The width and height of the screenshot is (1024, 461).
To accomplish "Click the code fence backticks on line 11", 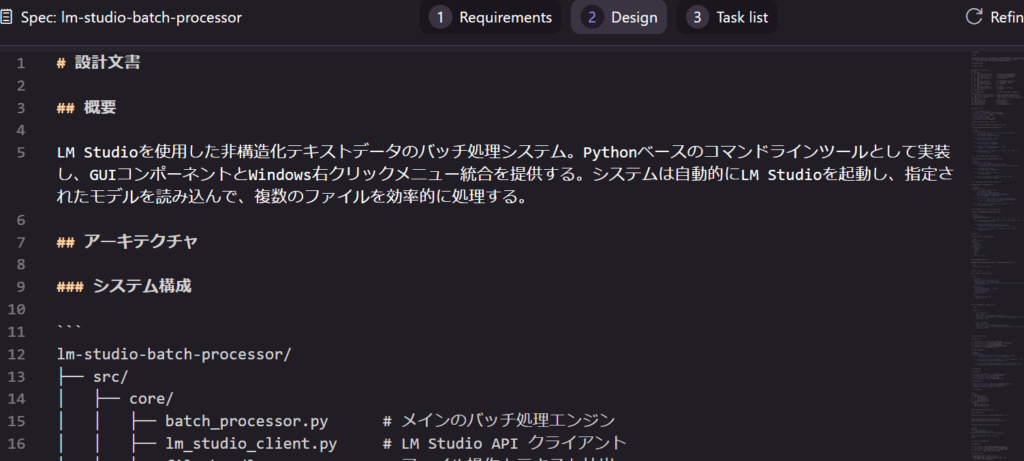I will click(x=69, y=328).
